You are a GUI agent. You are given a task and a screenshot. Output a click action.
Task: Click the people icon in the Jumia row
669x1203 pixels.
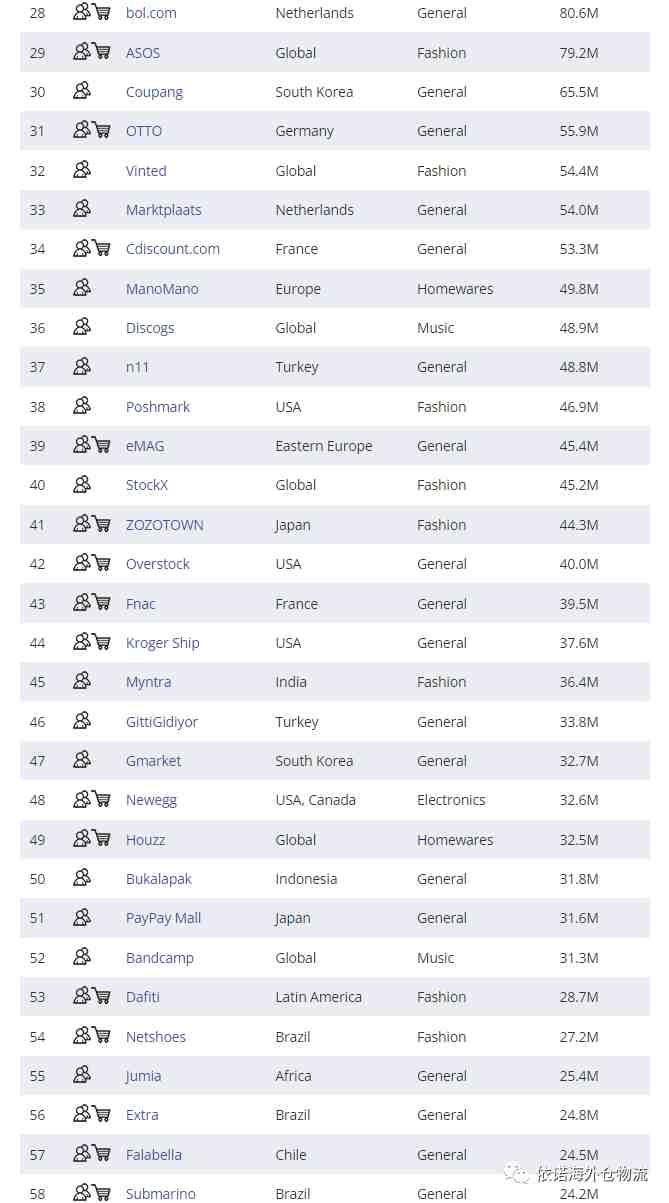click(x=82, y=1074)
